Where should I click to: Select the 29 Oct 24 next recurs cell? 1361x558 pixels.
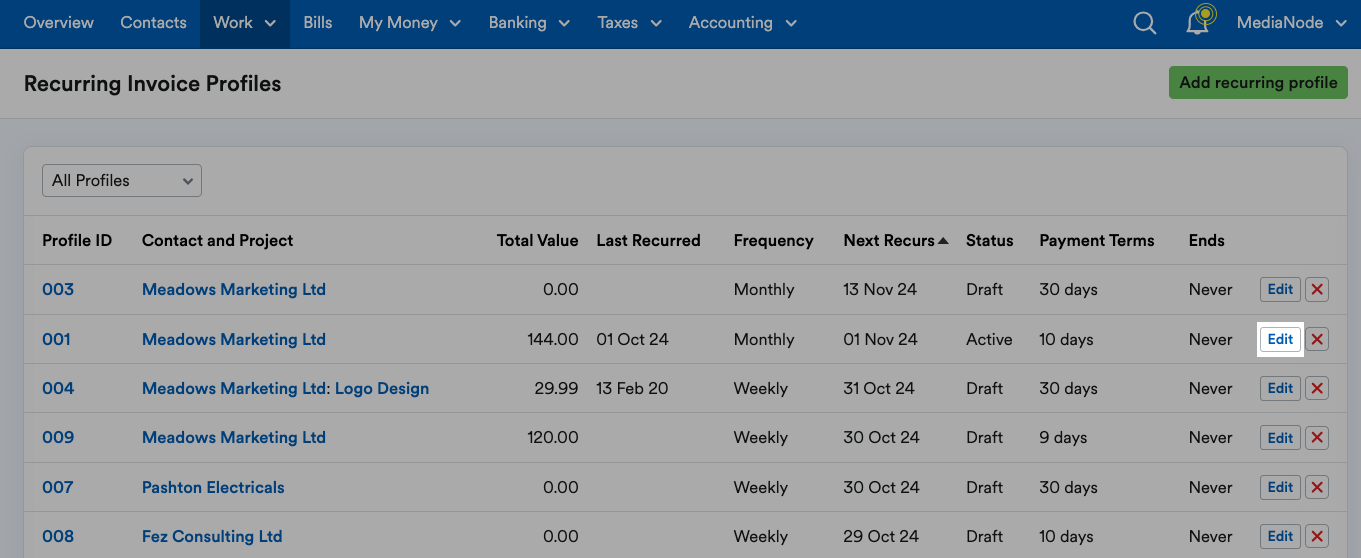pyautogui.click(x=881, y=536)
